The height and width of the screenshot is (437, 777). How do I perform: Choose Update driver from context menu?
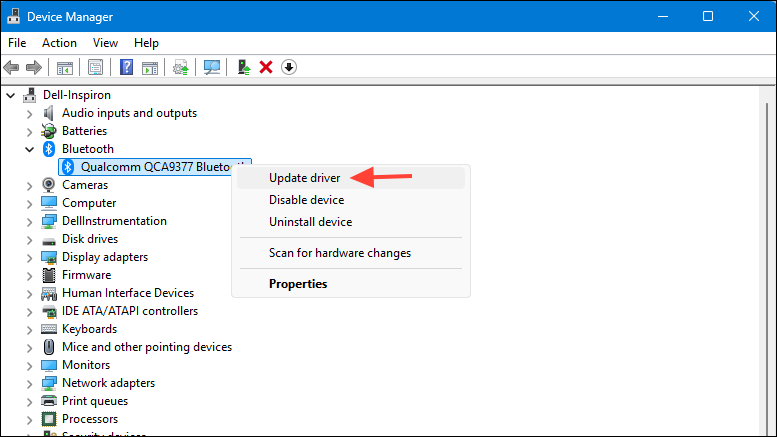click(x=351, y=178)
